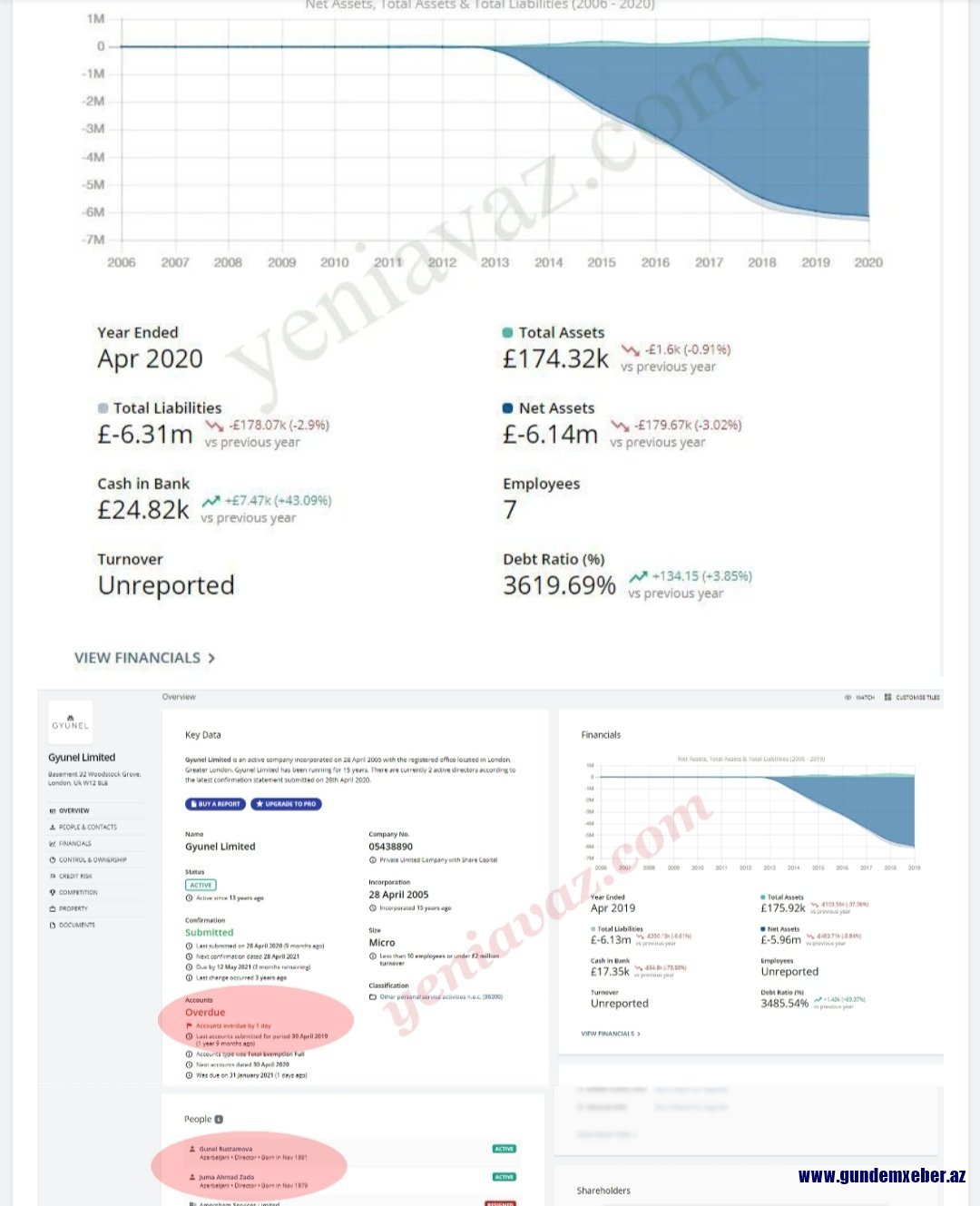980x1206 pixels.
Task: Click the clock icon beside Incorporated 15 years ago
Action: (x=373, y=907)
